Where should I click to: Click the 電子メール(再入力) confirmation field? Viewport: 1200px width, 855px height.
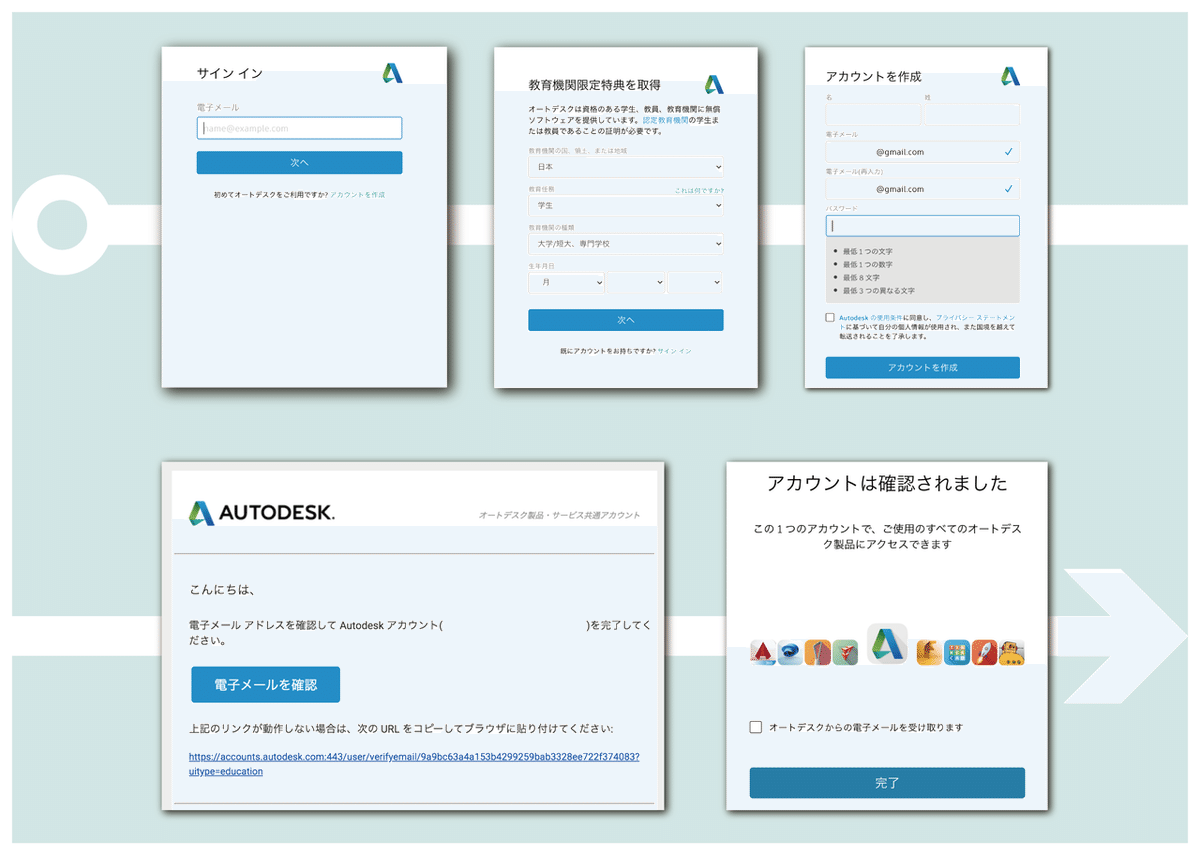click(923, 188)
